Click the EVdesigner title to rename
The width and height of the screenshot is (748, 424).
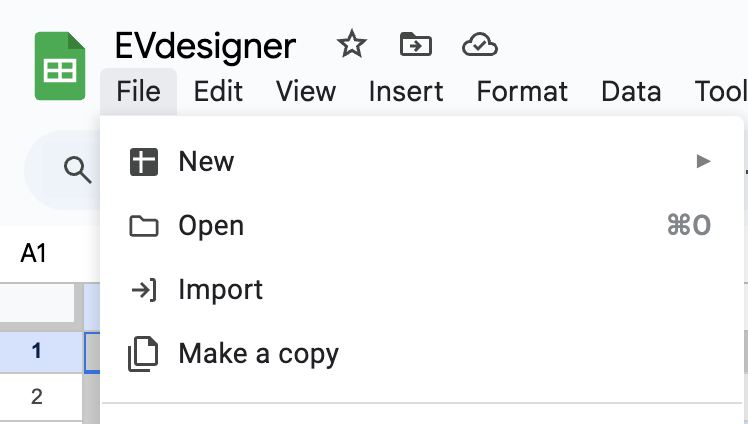(x=205, y=46)
